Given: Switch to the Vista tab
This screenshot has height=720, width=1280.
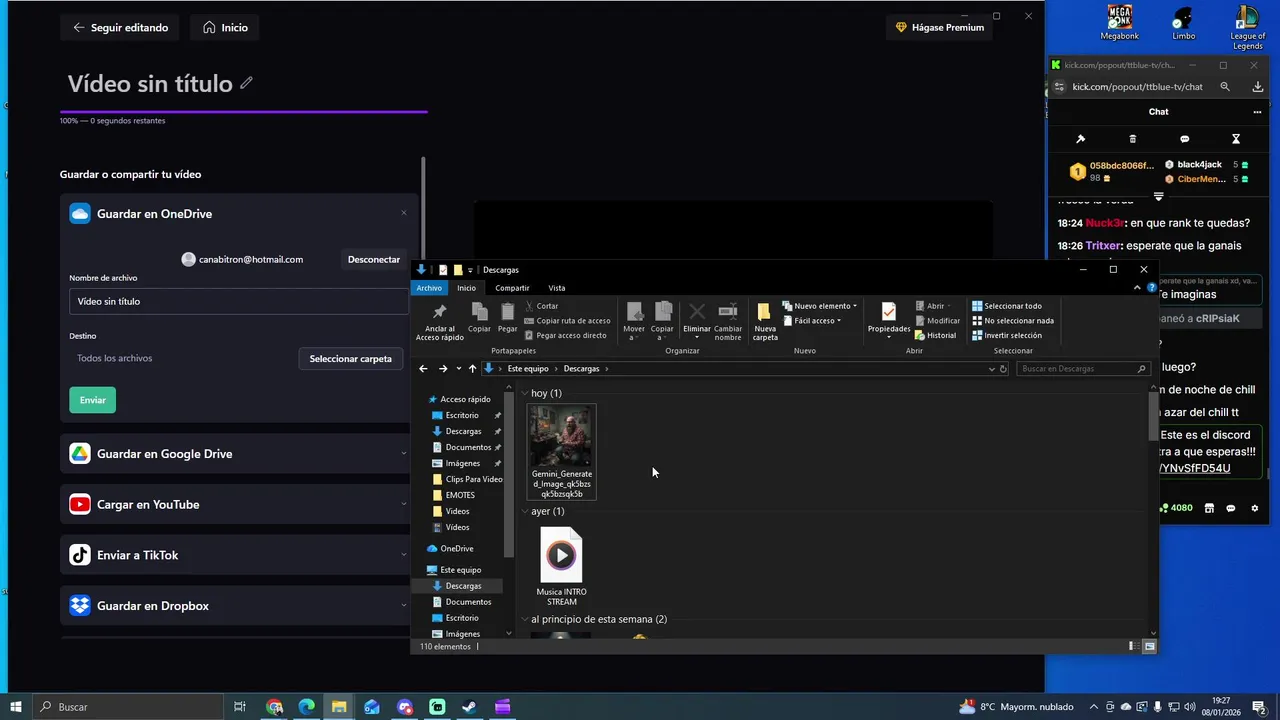Looking at the screenshot, I should pyautogui.click(x=557, y=288).
